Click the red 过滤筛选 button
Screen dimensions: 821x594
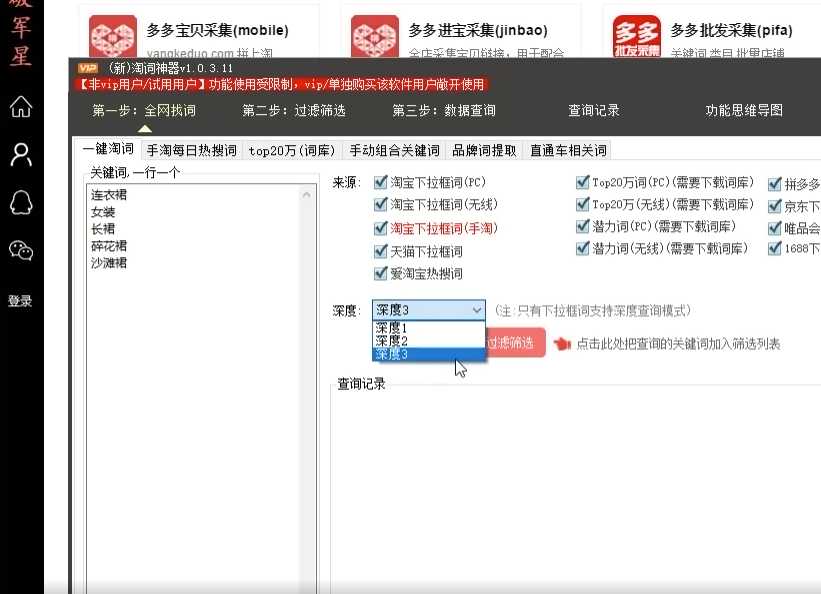pos(515,343)
